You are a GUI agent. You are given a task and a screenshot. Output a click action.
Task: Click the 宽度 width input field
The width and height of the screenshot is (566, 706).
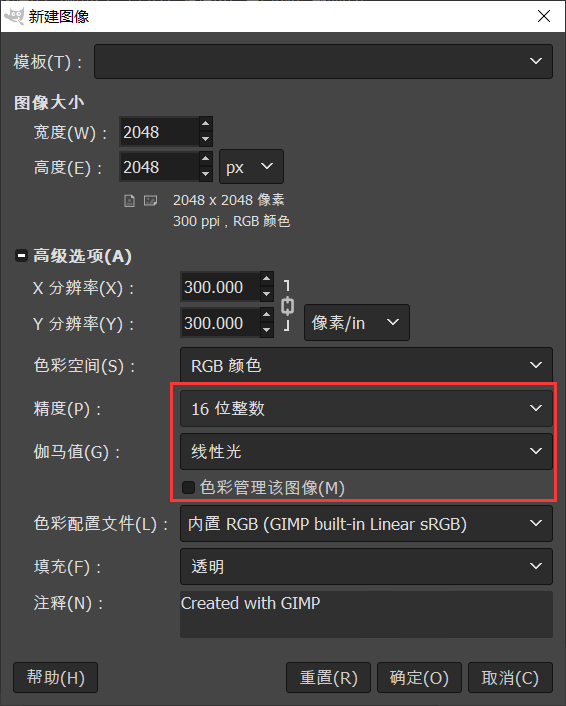tap(159, 131)
